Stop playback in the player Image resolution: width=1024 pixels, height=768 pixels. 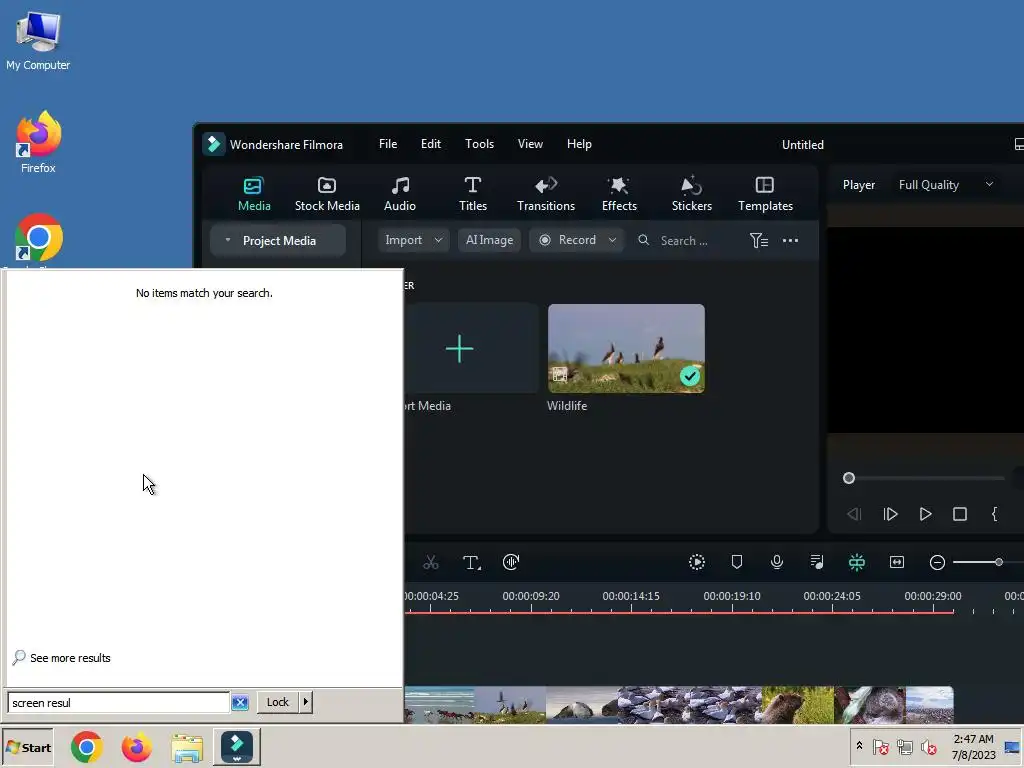pos(959,514)
